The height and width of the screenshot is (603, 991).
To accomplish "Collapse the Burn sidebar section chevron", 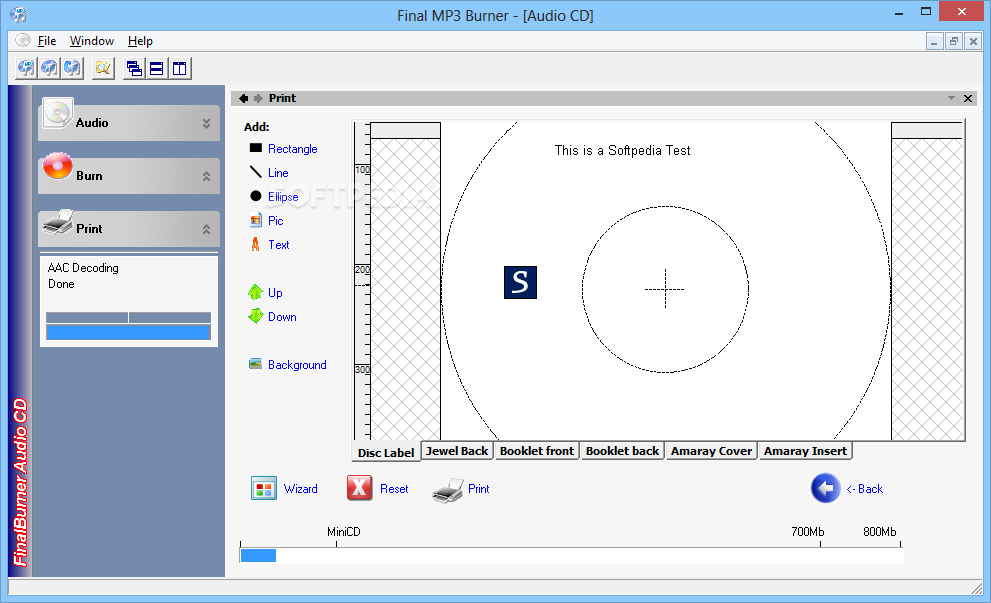I will point(206,176).
